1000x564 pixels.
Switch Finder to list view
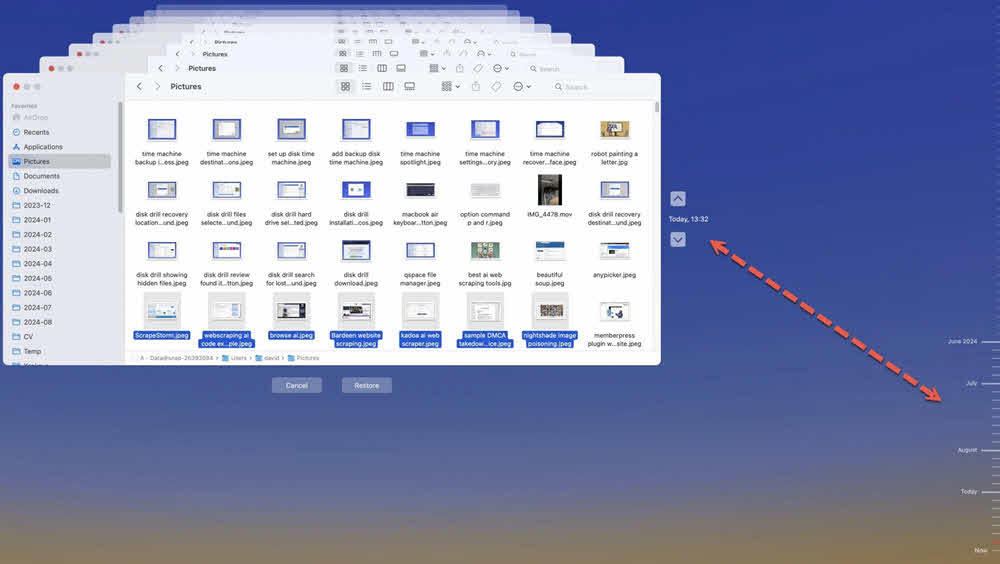point(367,86)
